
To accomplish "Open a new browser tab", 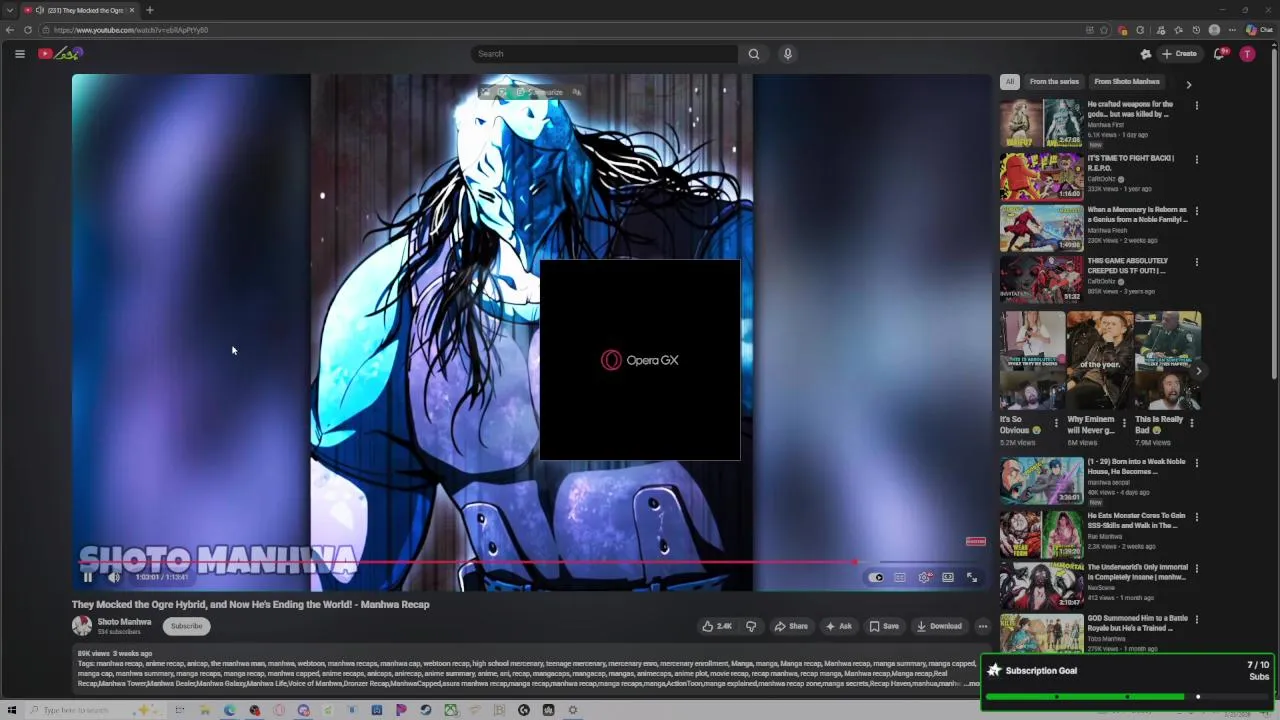I will pyautogui.click(x=150, y=10).
